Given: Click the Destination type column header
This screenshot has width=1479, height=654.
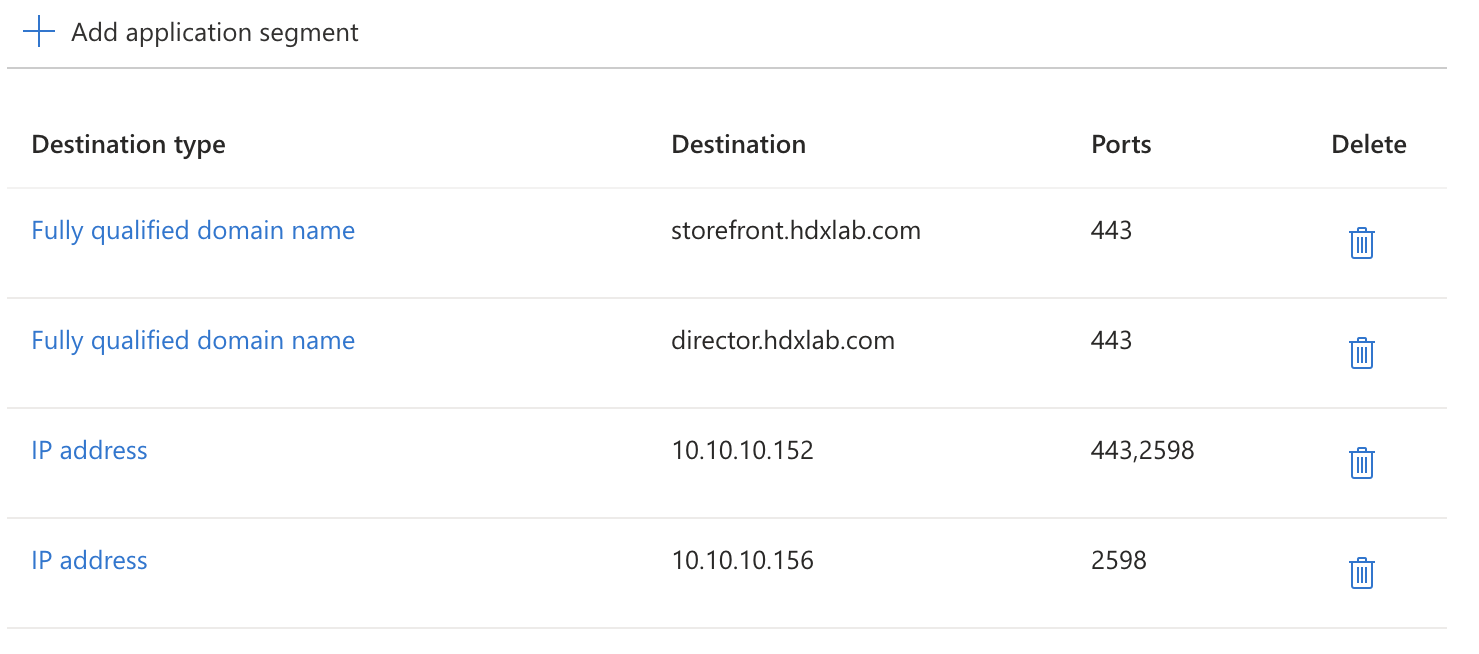Looking at the screenshot, I should tap(127, 144).
